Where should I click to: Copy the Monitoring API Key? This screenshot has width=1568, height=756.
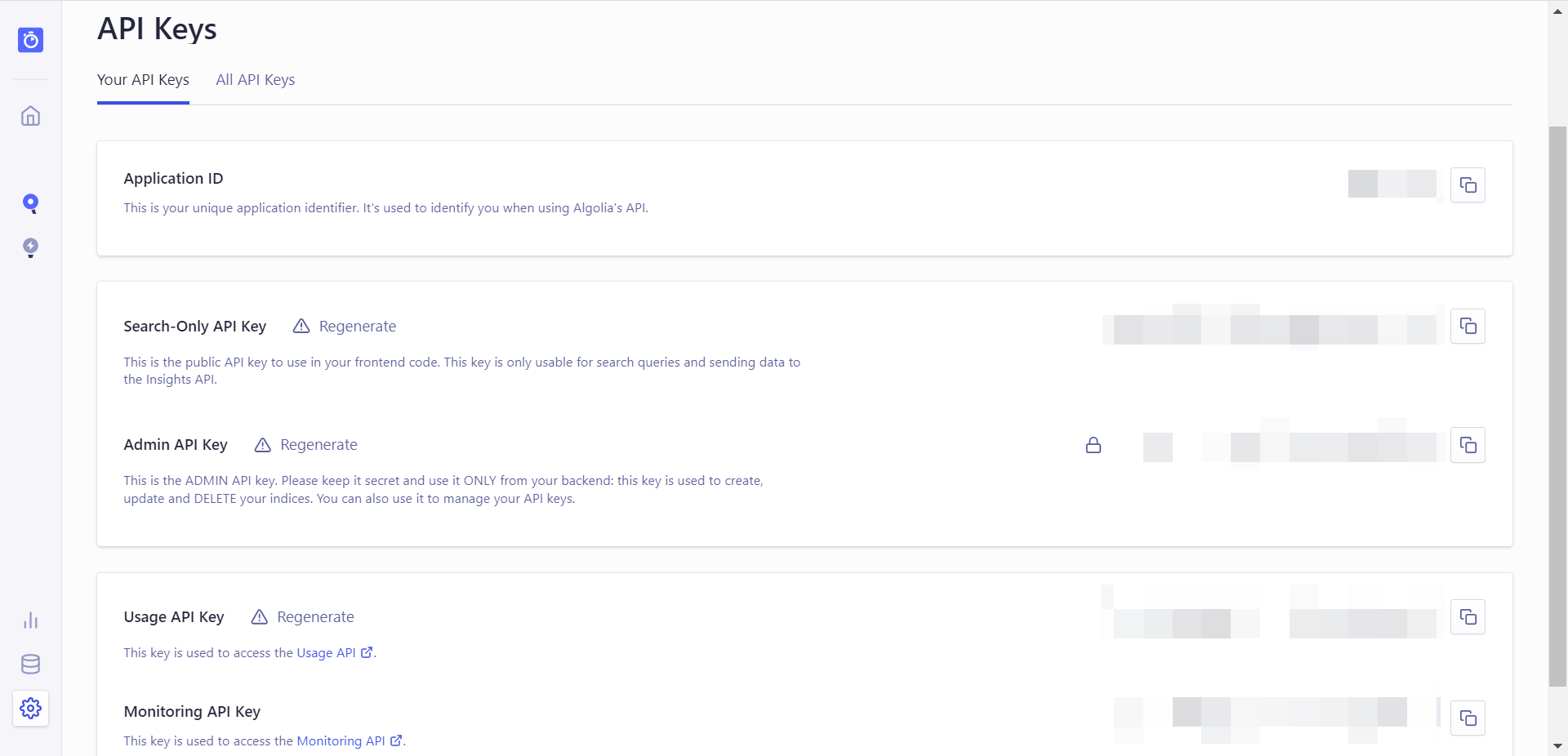1468,718
